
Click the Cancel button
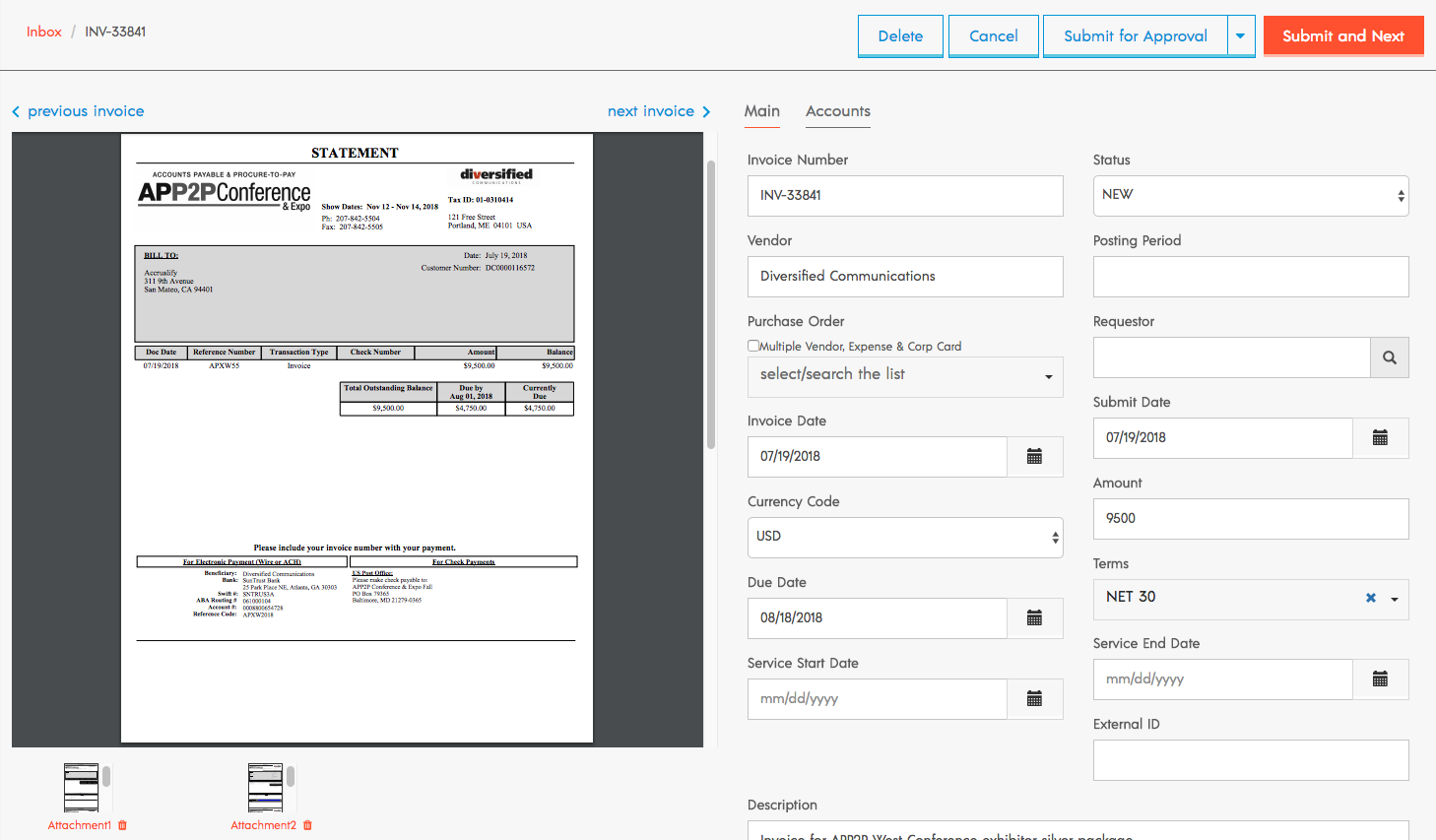(993, 36)
